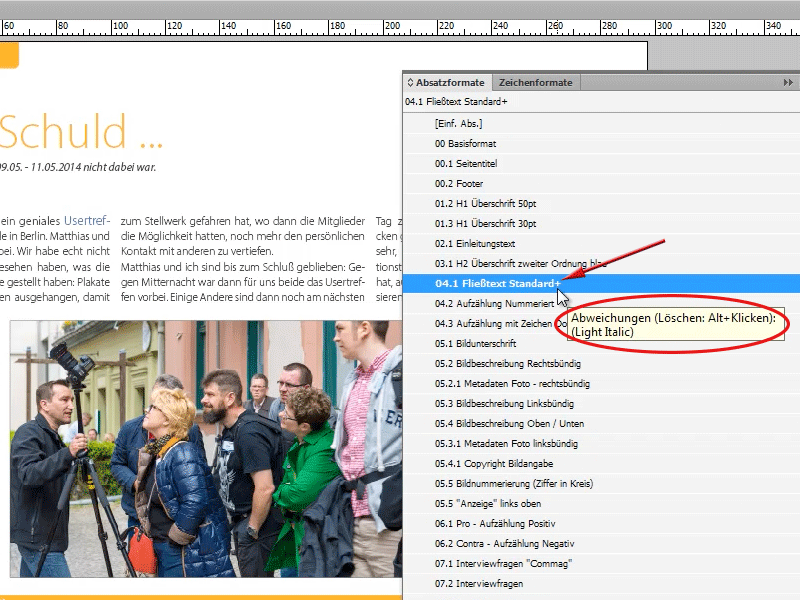Image resolution: width=800 pixels, height=600 pixels.
Task: Click the italic date subtitle line
Action: coord(78,167)
